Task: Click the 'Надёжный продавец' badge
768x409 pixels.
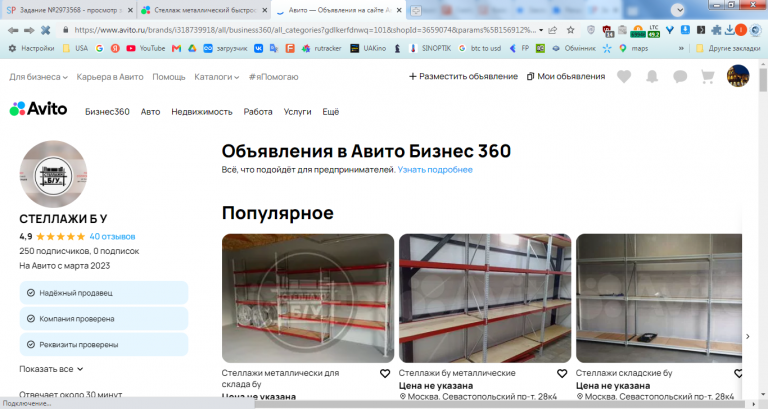Action: (x=104, y=293)
